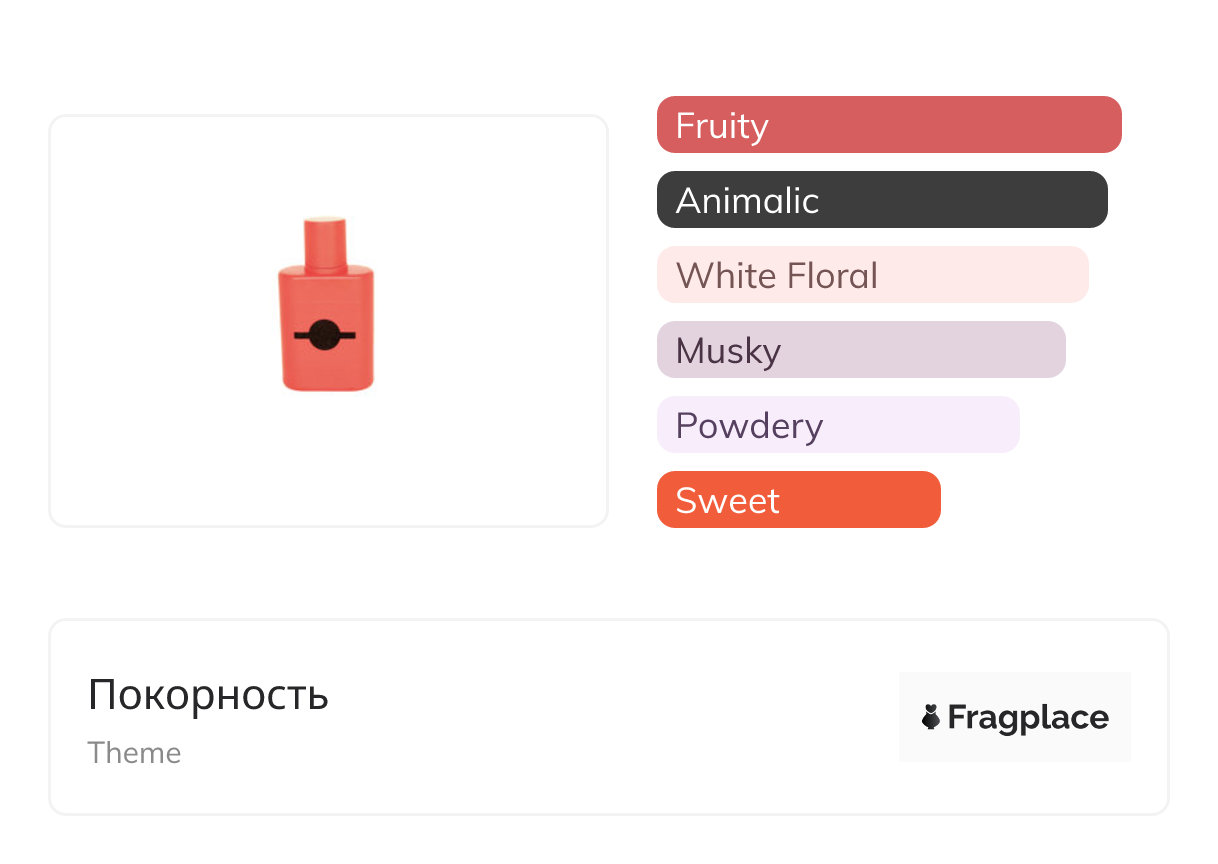Click the small Fragplace logo icon
1218x864 pixels.
click(x=931, y=717)
